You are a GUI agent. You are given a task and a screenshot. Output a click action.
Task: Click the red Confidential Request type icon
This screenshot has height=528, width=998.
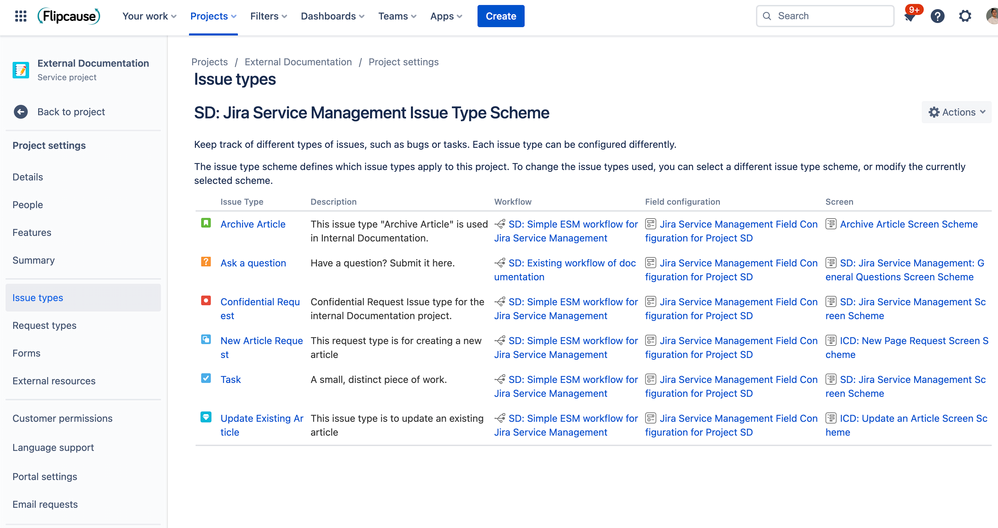(206, 300)
